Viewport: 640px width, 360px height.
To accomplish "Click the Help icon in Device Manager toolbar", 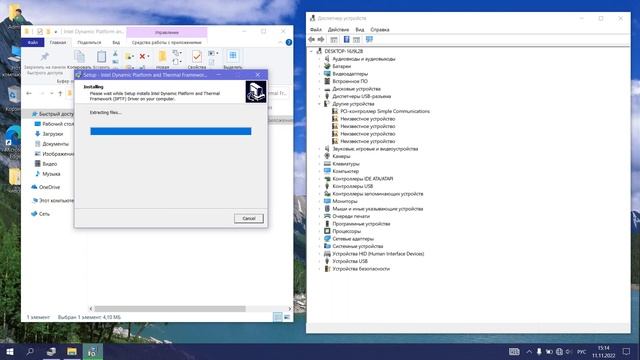I will coord(347,40).
